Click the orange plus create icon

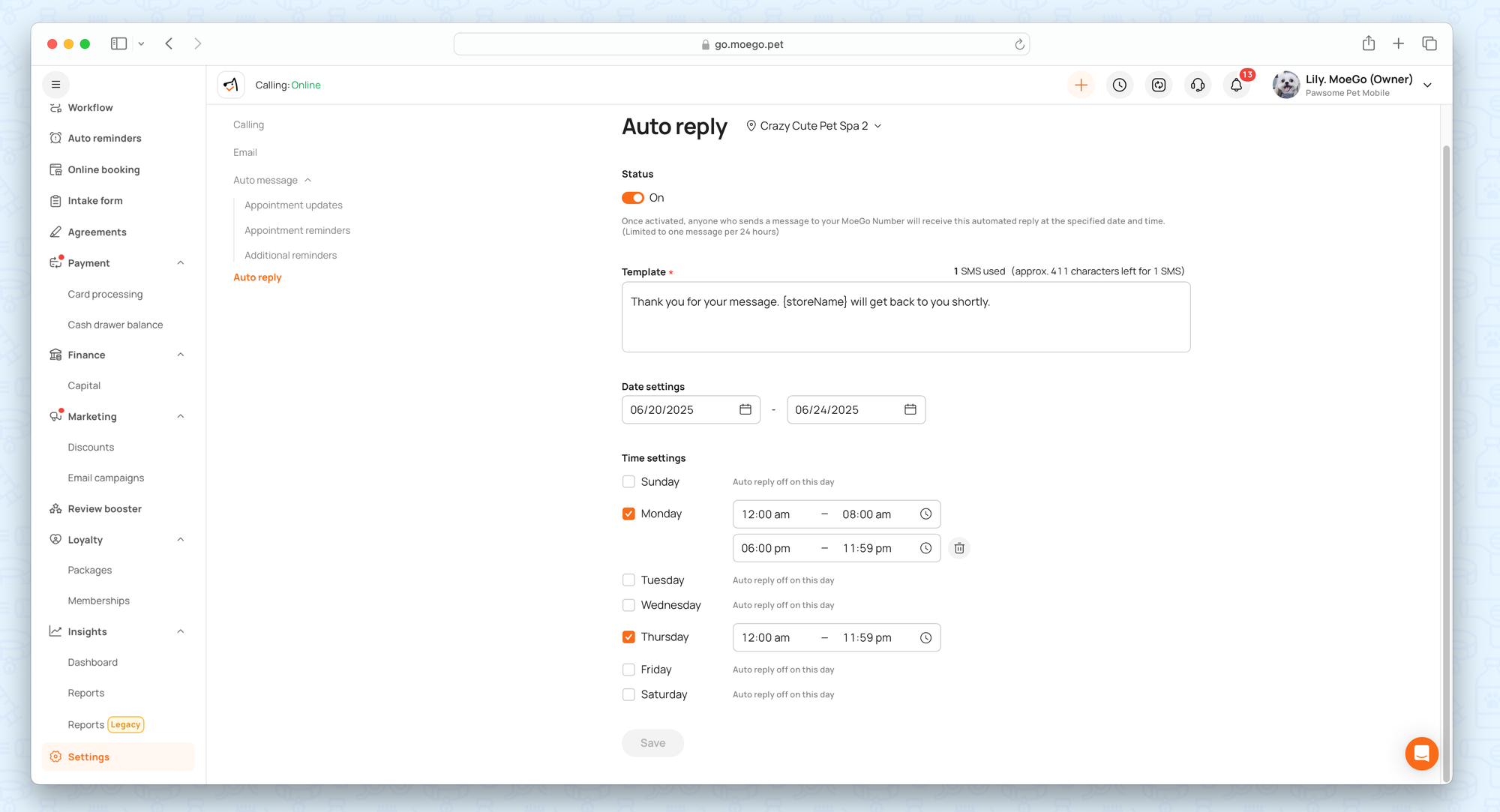[x=1081, y=85]
